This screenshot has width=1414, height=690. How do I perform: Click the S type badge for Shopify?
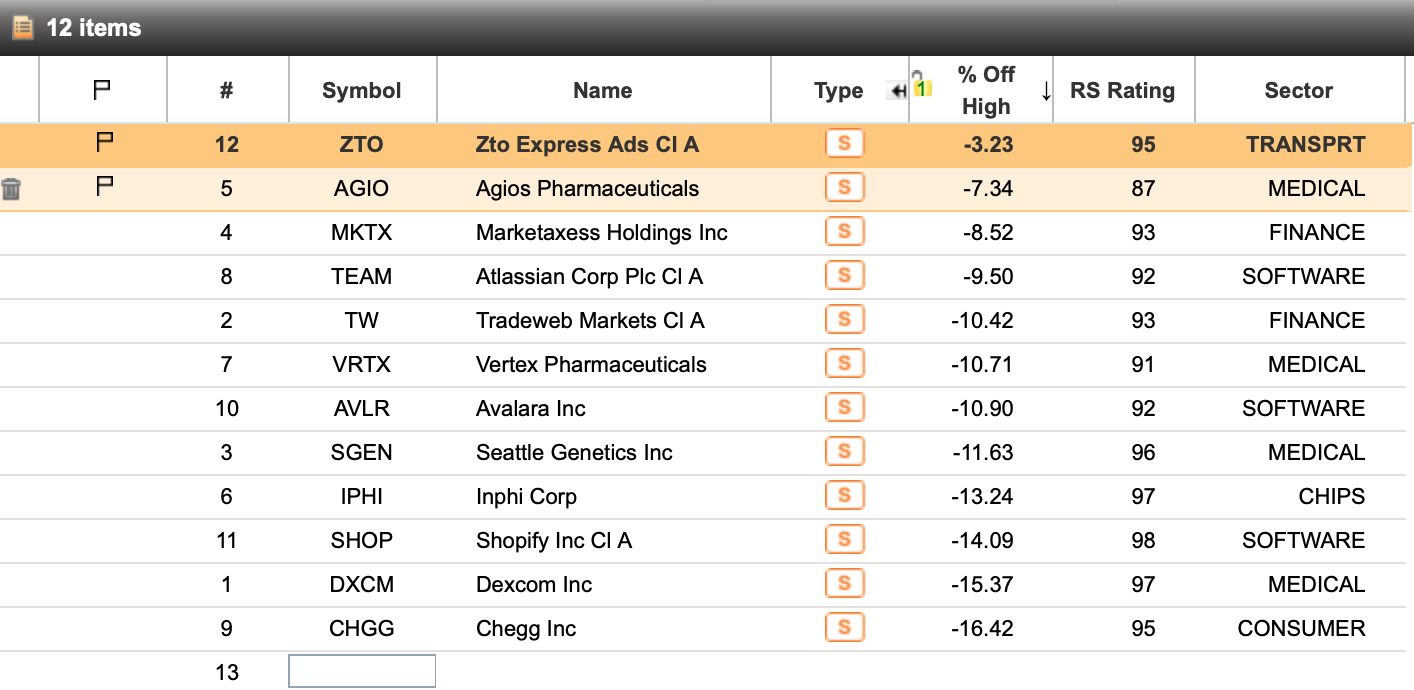pos(844,540)
